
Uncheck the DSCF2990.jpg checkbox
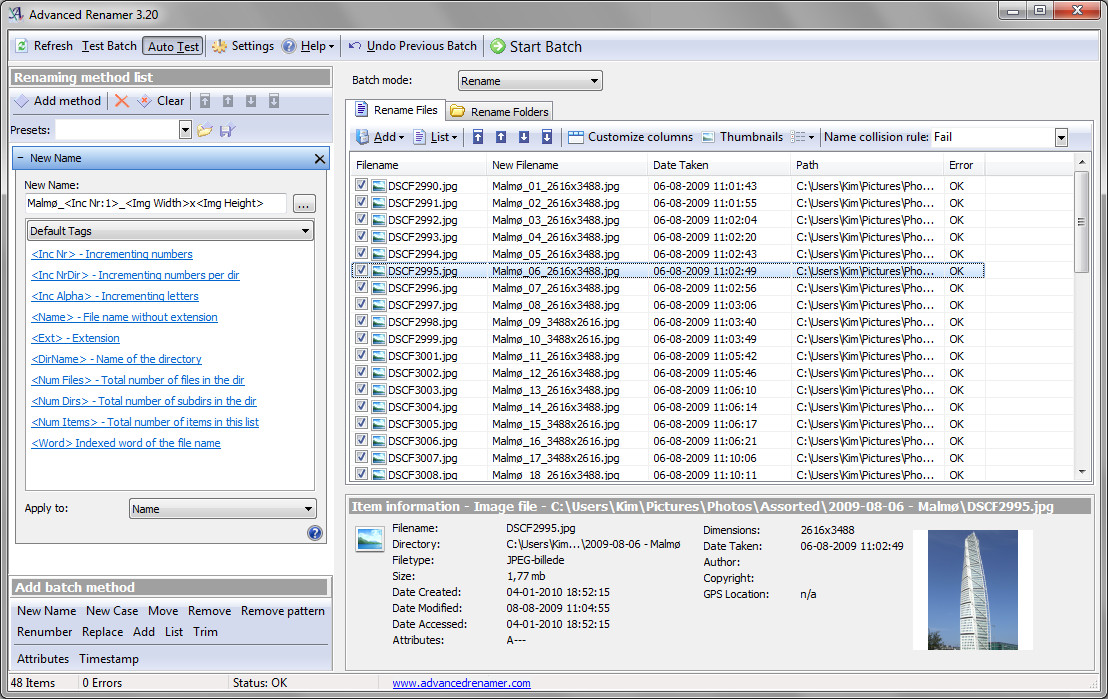pyautogui.click(x=361, y=185)
